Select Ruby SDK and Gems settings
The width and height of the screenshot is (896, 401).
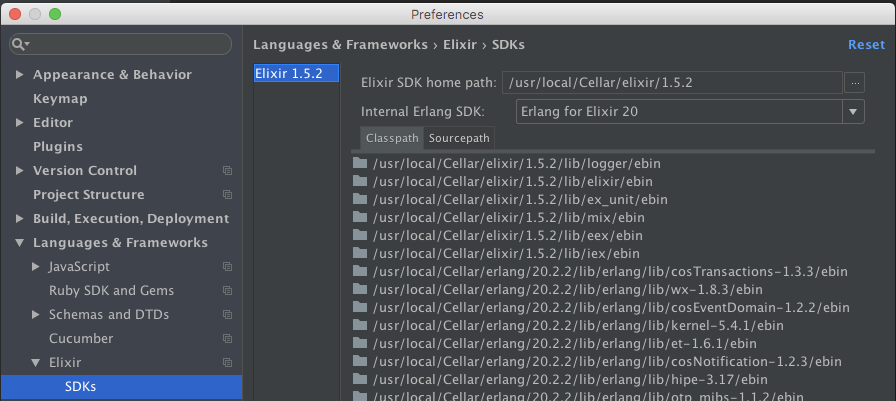point(111,291)
